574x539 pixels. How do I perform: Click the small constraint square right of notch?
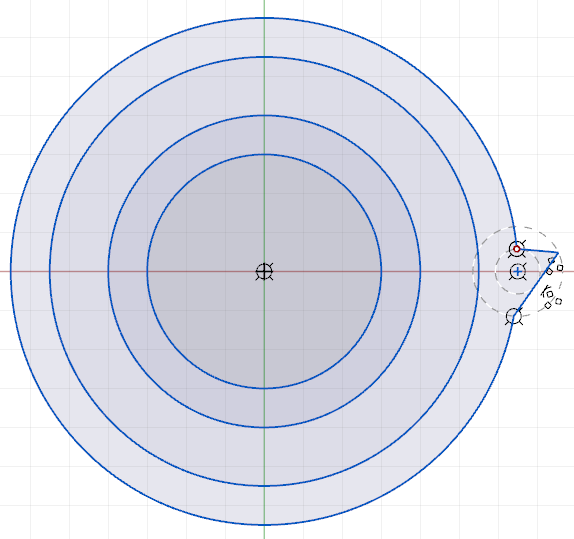coord(560,268)
